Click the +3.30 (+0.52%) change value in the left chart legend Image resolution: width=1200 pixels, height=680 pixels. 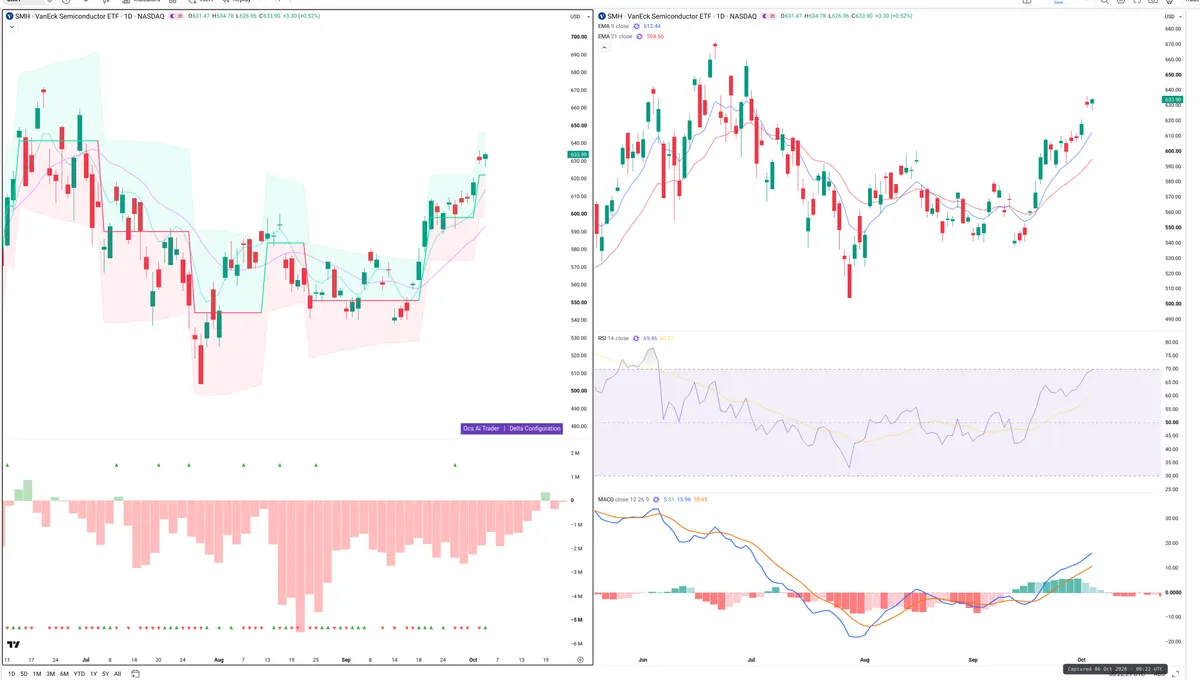click(x=301, y=16)
